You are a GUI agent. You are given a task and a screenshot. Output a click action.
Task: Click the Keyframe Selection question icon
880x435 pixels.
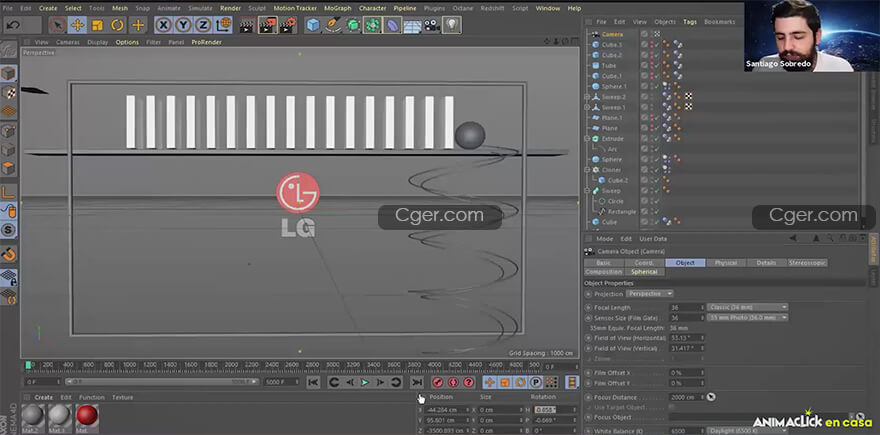coord(469,382)
